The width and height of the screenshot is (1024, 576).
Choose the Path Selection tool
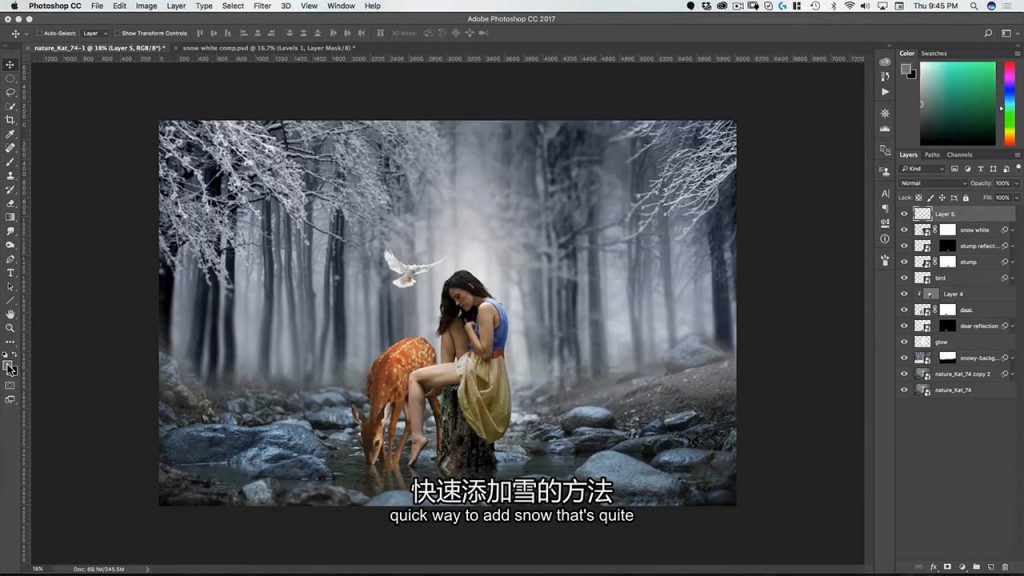tap(10, 287)
